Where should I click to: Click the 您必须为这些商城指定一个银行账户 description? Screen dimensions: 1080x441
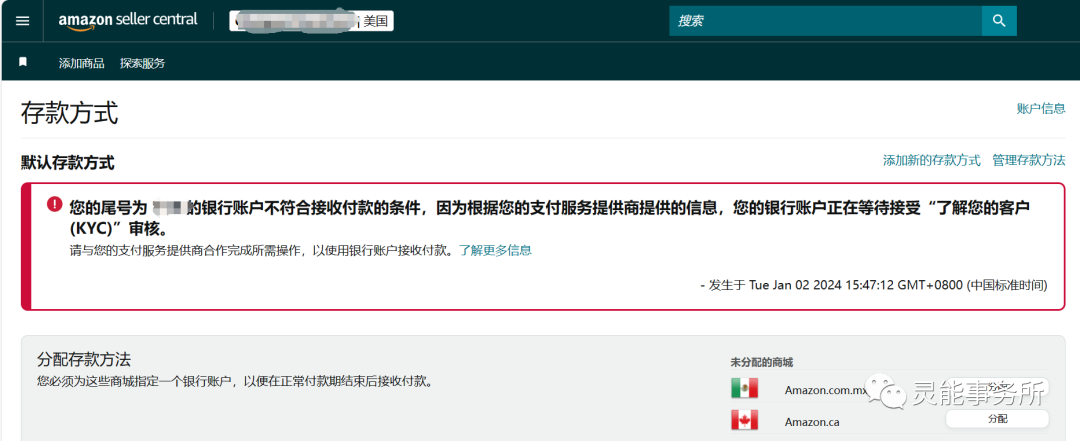(x=235, y=381)
